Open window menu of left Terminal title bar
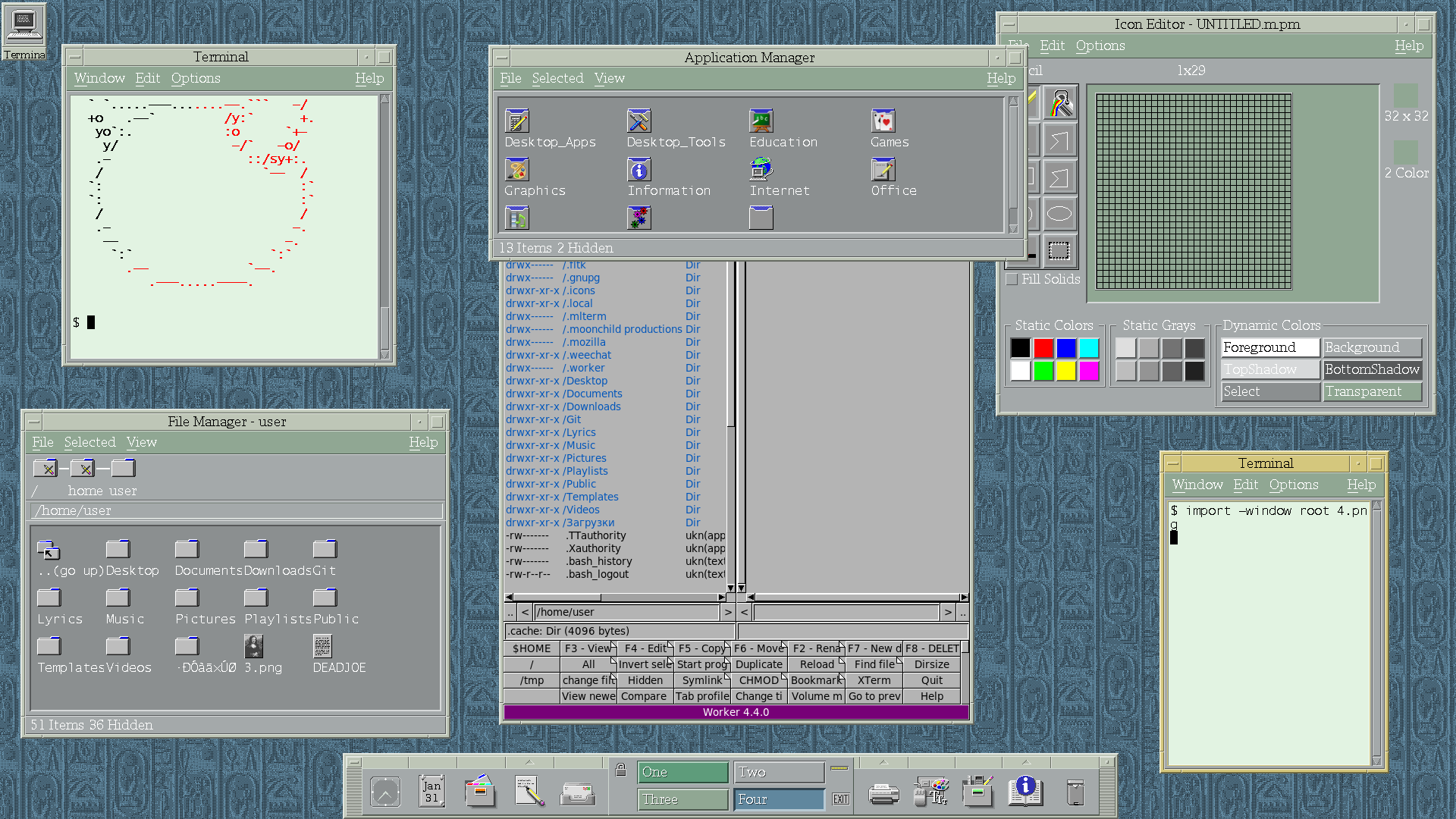 74,57
